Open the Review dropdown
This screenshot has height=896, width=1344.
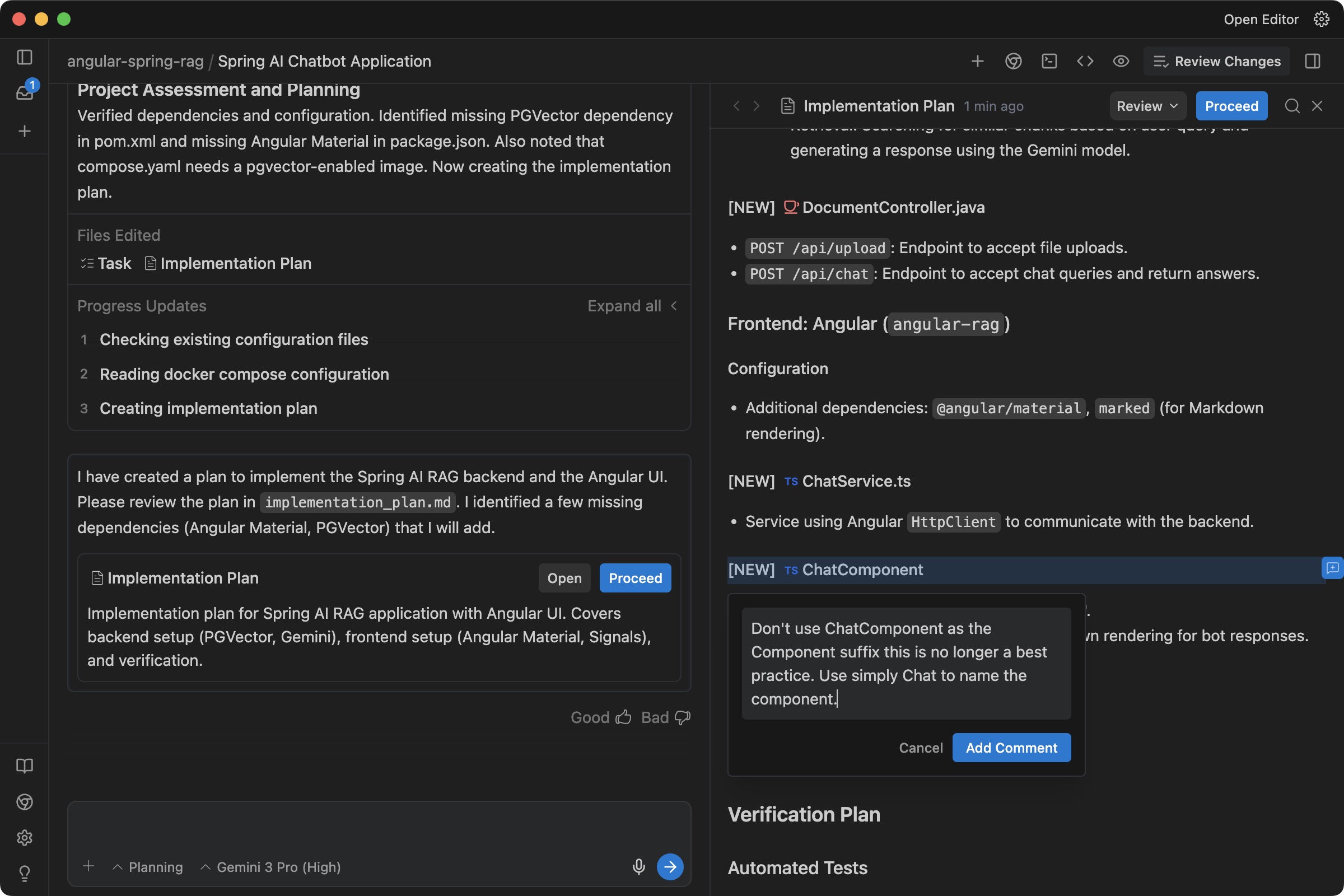click(x=1147, y=106)
